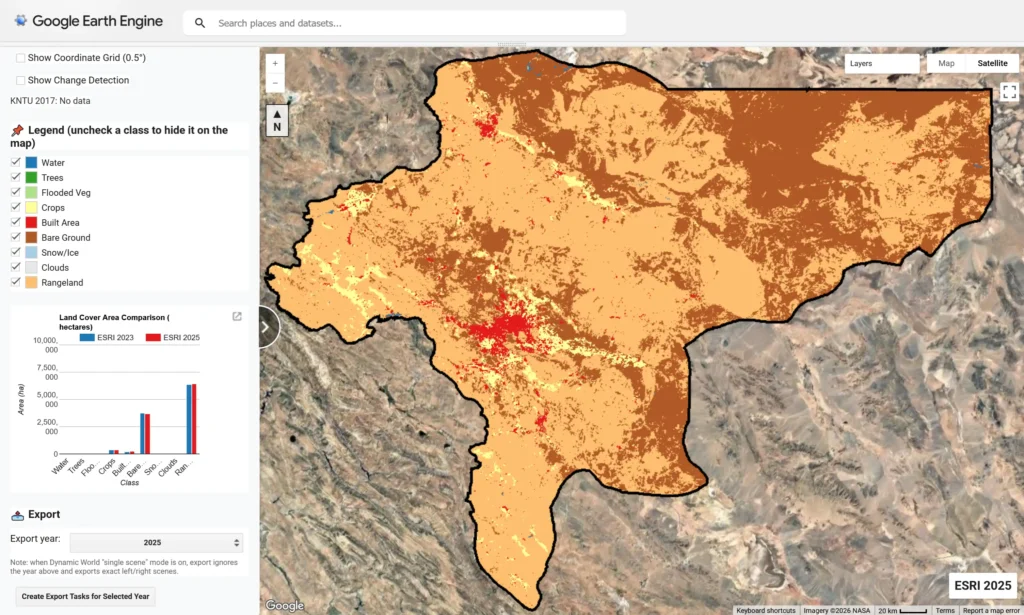This screenshot has height=615, width=1024.
Task: Click the ESRI 2025 map label
Action: click(x=982, y=586)
